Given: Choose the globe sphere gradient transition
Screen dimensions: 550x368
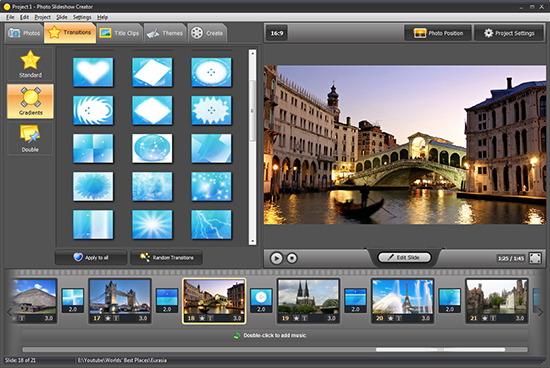Looking at the screenshot, I should click(x=152, y=148).
